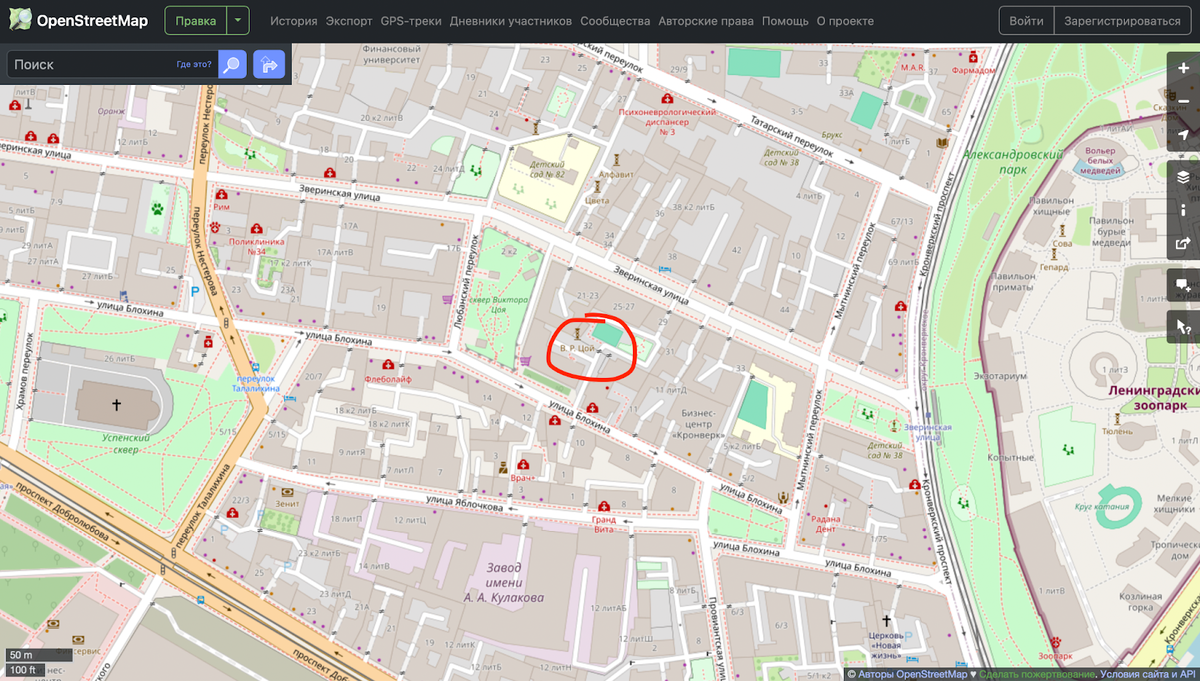Click the parking P marker near улица Блохина

(x=195, y=292)
